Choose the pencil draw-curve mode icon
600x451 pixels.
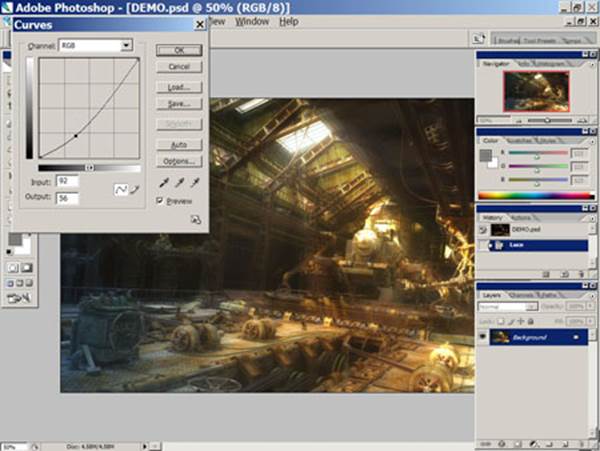[x=135, y=189]
